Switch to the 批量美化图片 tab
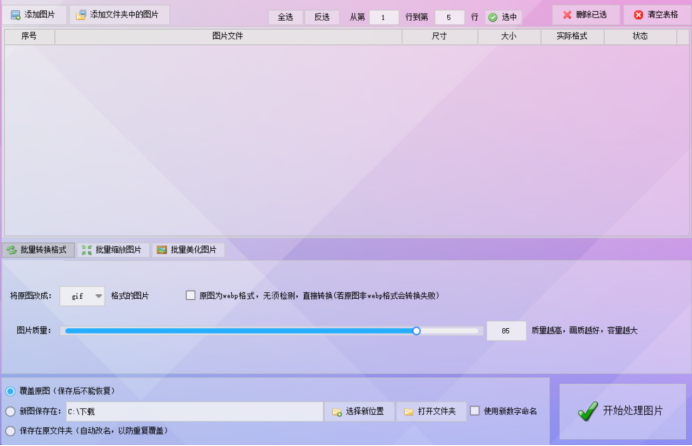692x446 pixels. click(x=188, y=250)
